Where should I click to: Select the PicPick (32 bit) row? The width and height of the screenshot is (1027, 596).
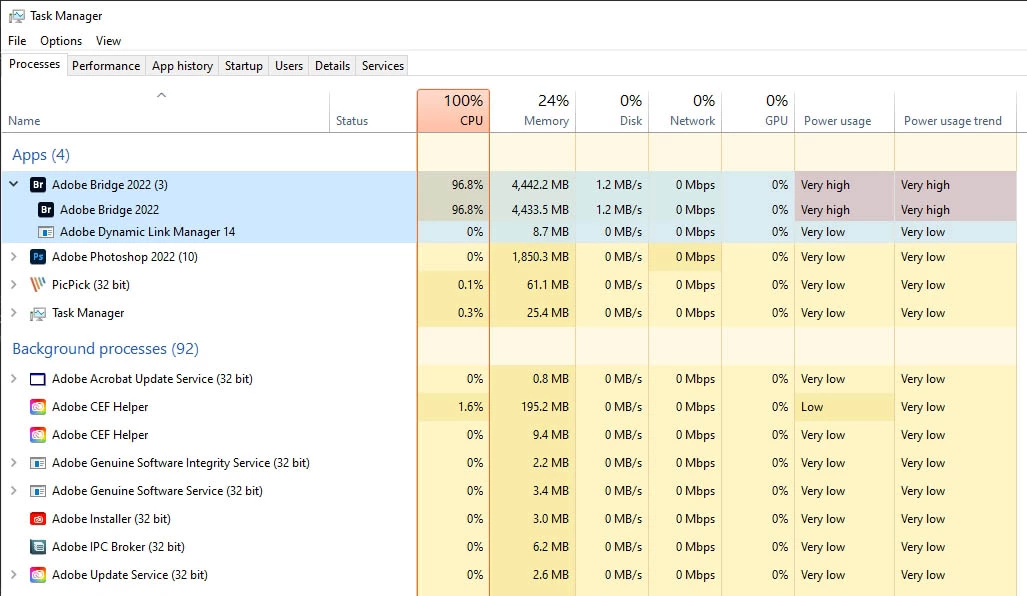509,285
